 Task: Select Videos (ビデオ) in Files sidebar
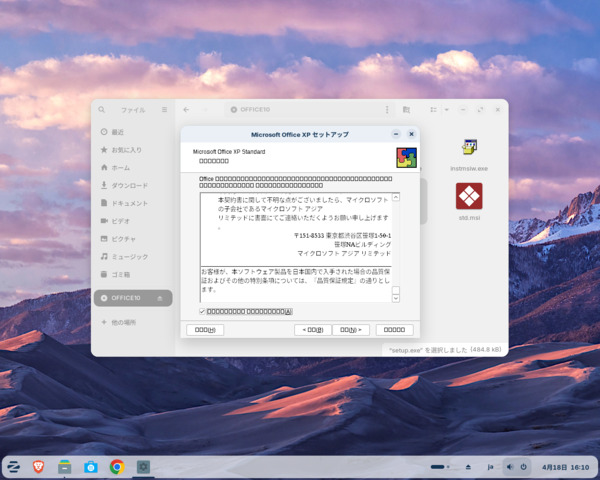[133, 221]
